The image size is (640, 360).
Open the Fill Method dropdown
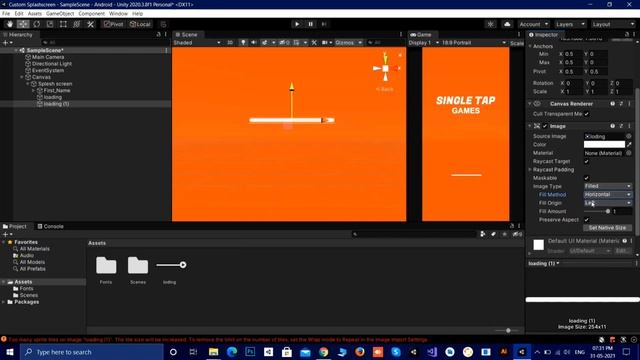click(608, 195)
